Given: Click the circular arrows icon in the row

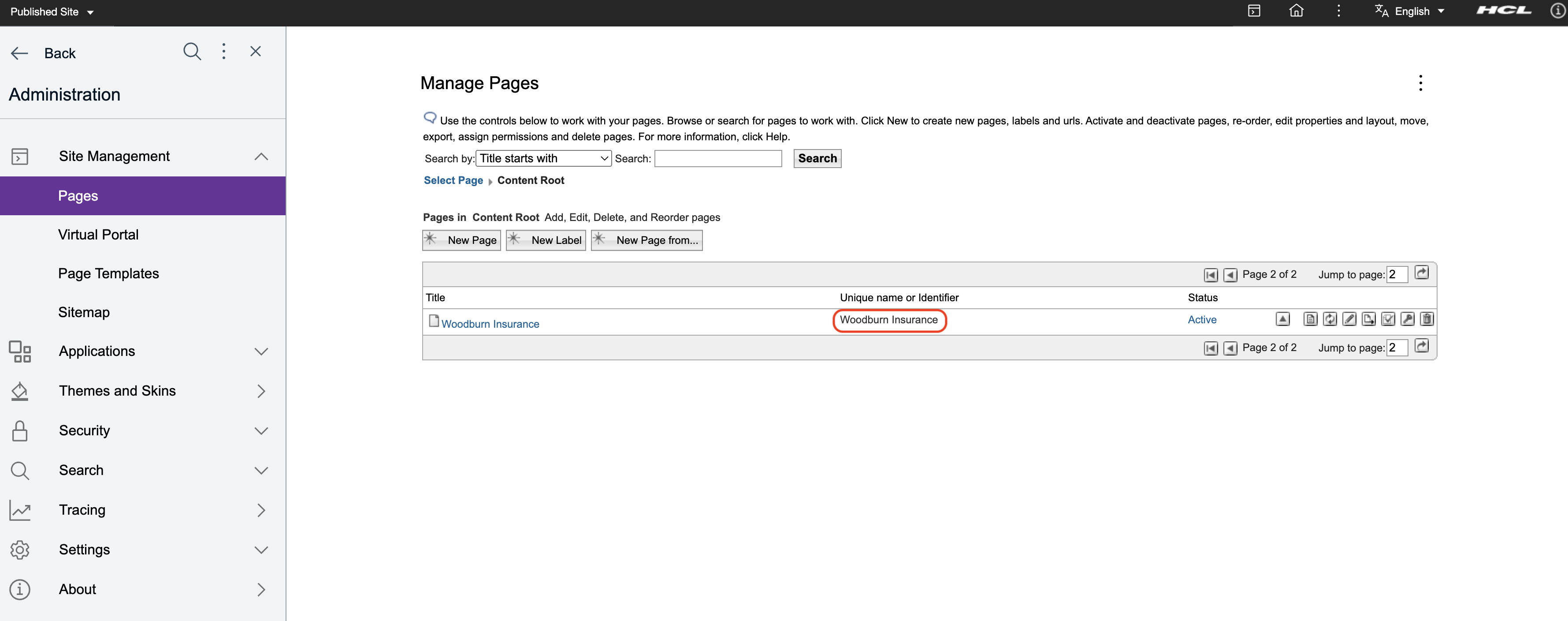Looking at the screenshot, I should (1330, 319).
